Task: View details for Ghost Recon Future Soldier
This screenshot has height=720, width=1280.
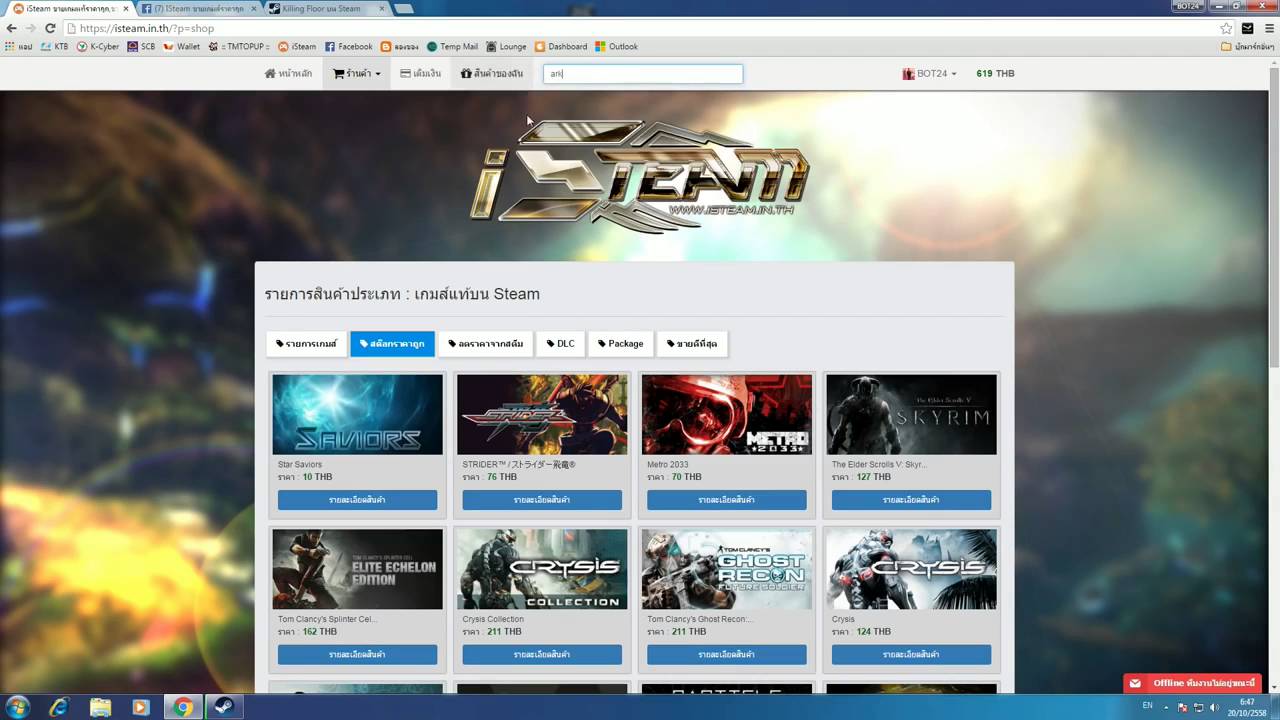Action: pyautogui.click(x=726, y=655)
